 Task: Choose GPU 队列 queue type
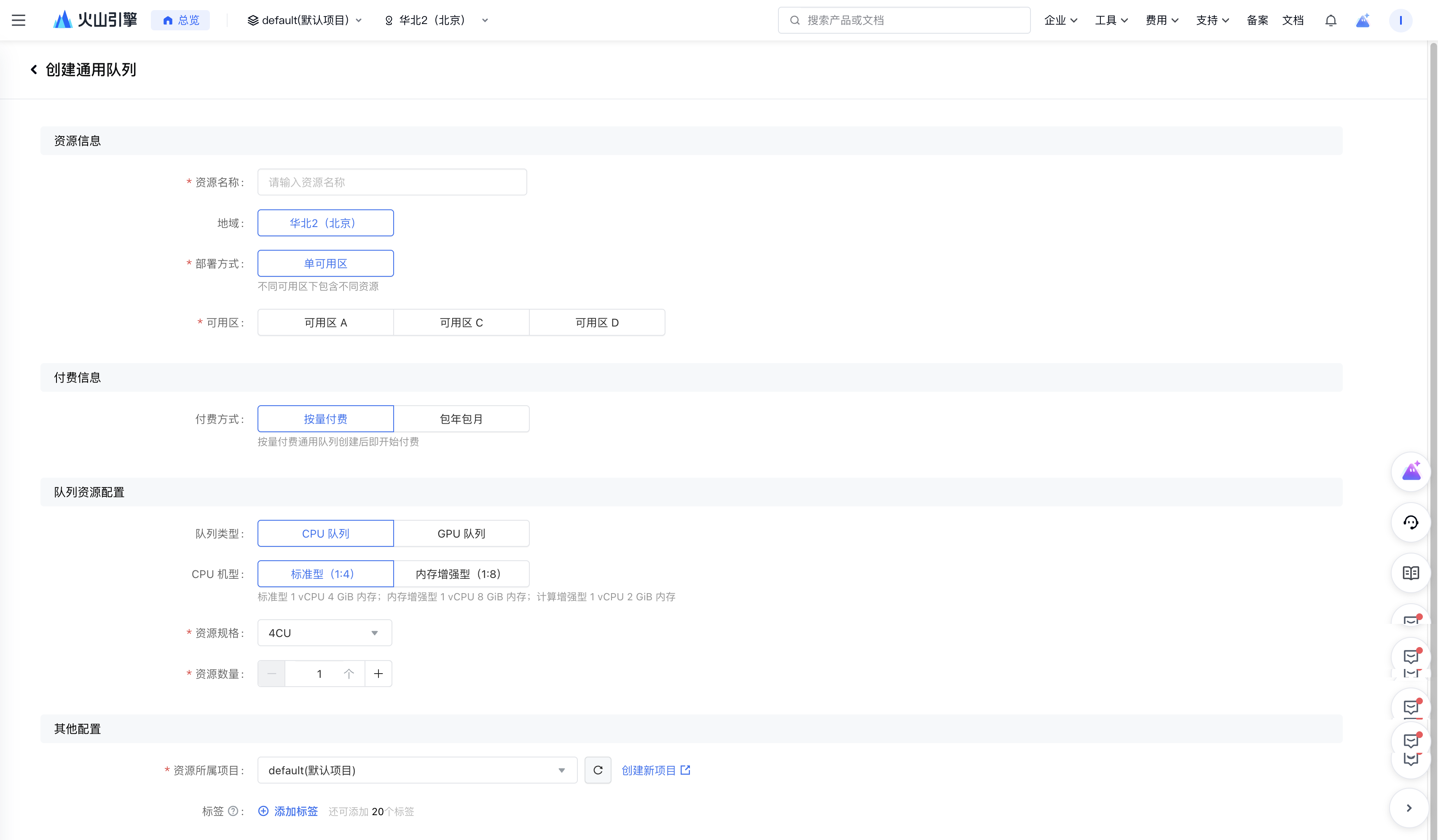(x=461, y=534)
